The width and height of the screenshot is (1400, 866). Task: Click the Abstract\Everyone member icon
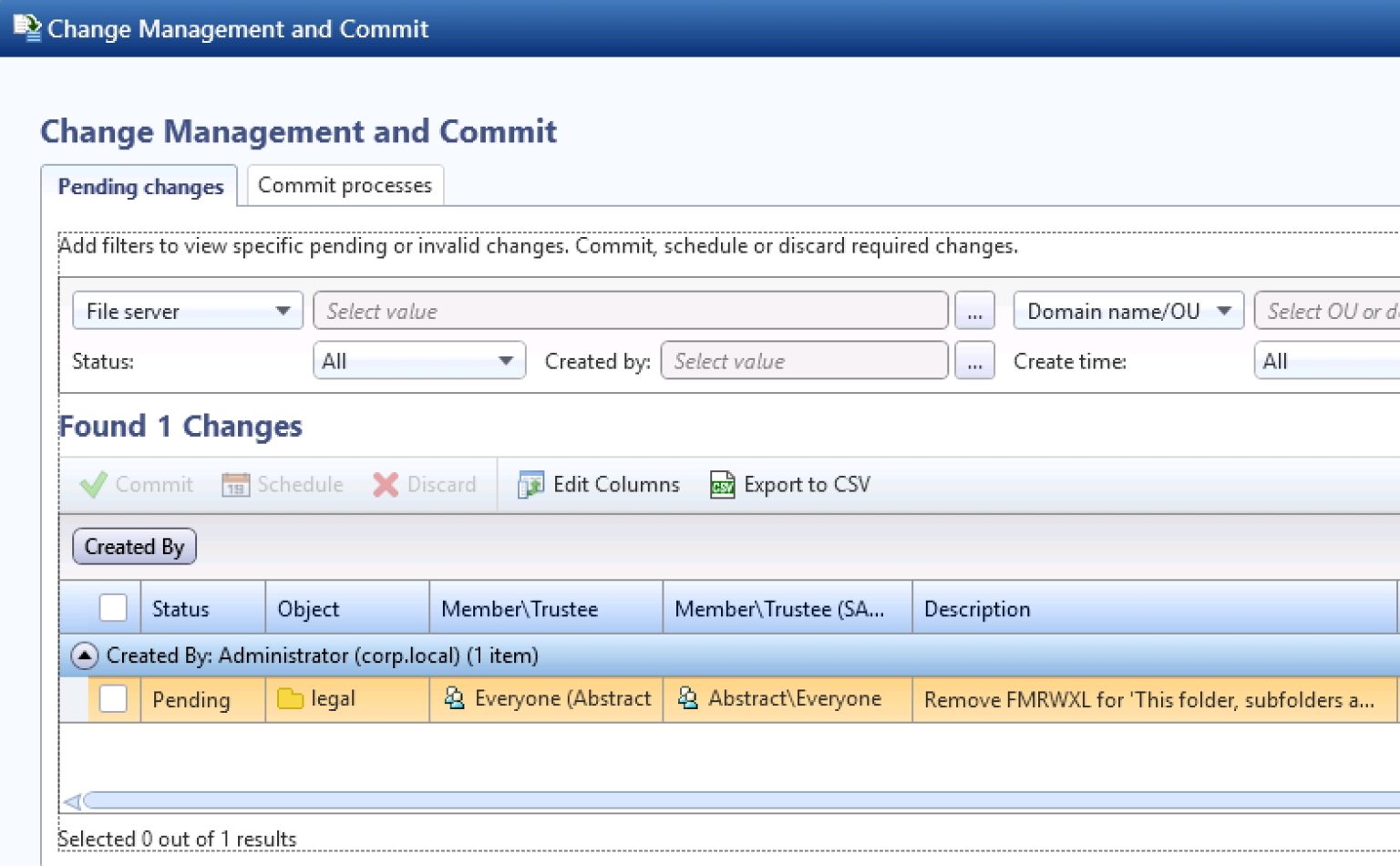pos(686,698)
